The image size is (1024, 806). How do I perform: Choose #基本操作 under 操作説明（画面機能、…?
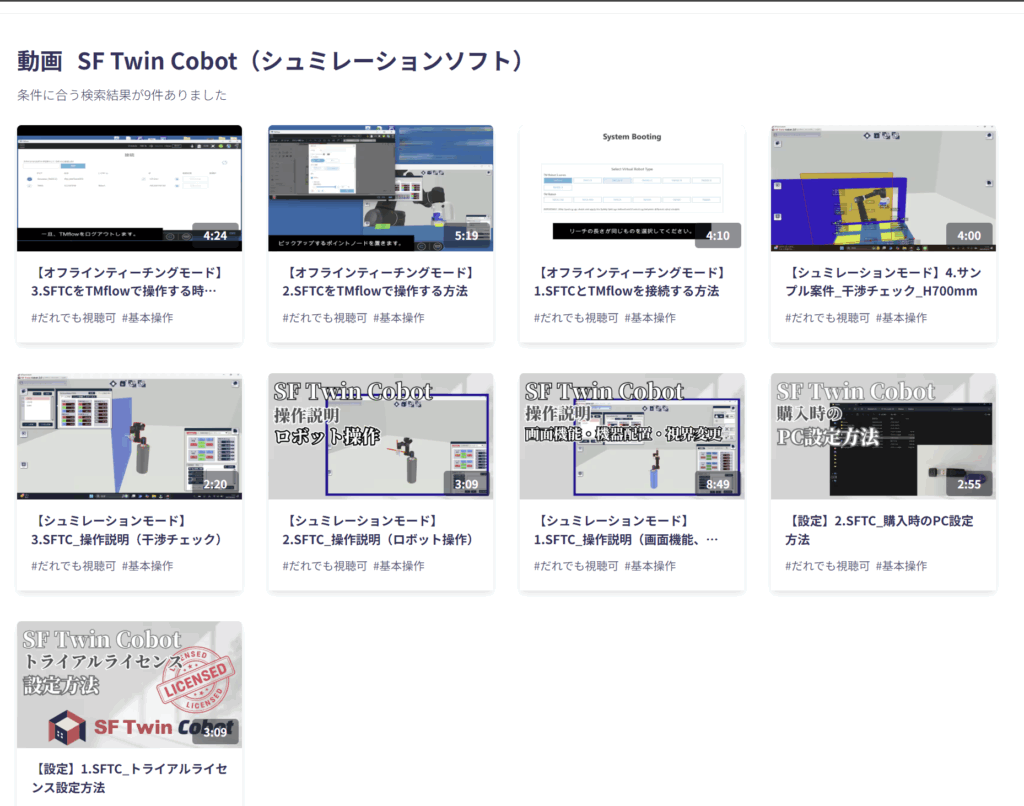click(x=650, y=566)
